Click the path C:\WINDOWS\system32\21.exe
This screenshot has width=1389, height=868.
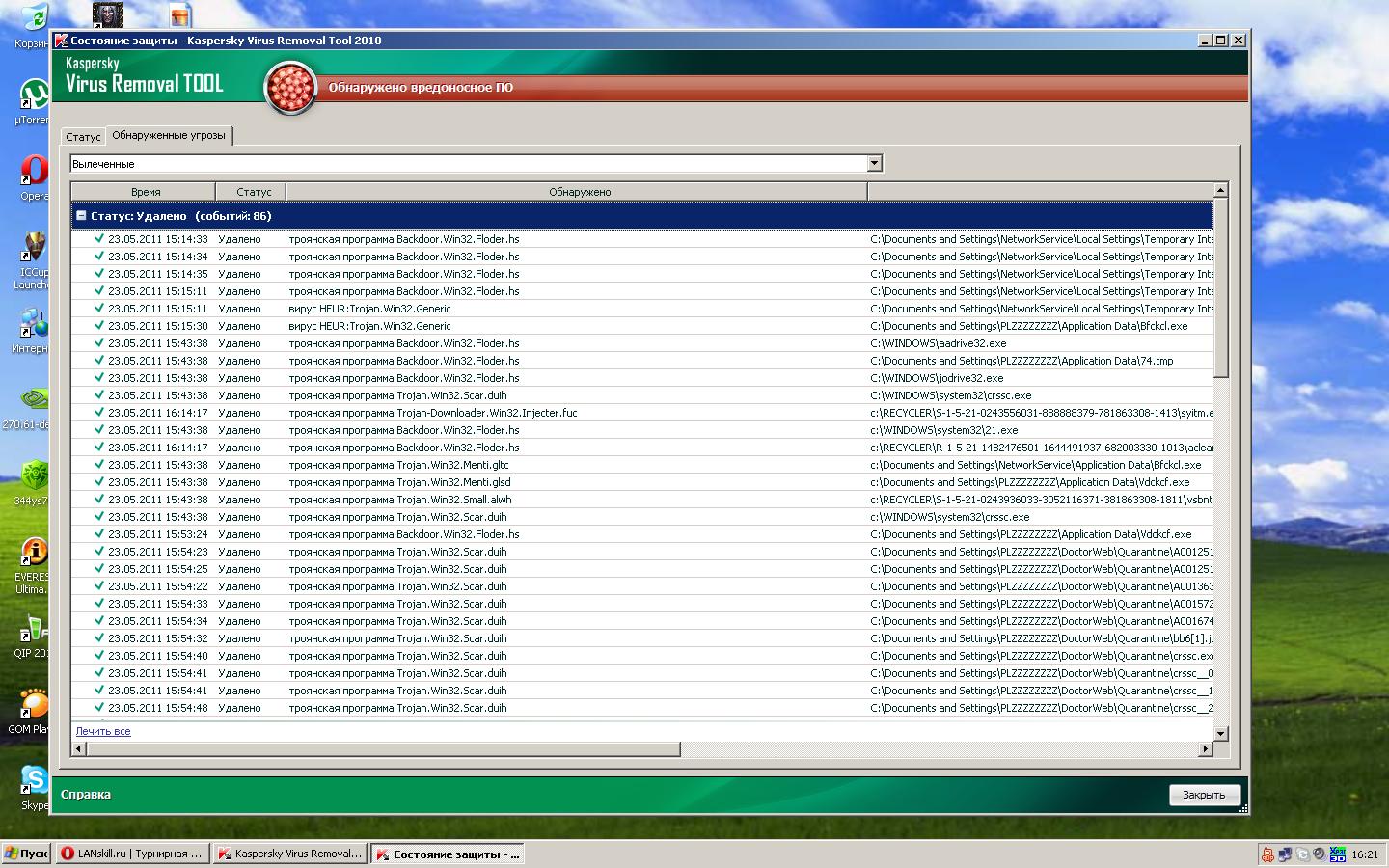click(x=943, y=430)
